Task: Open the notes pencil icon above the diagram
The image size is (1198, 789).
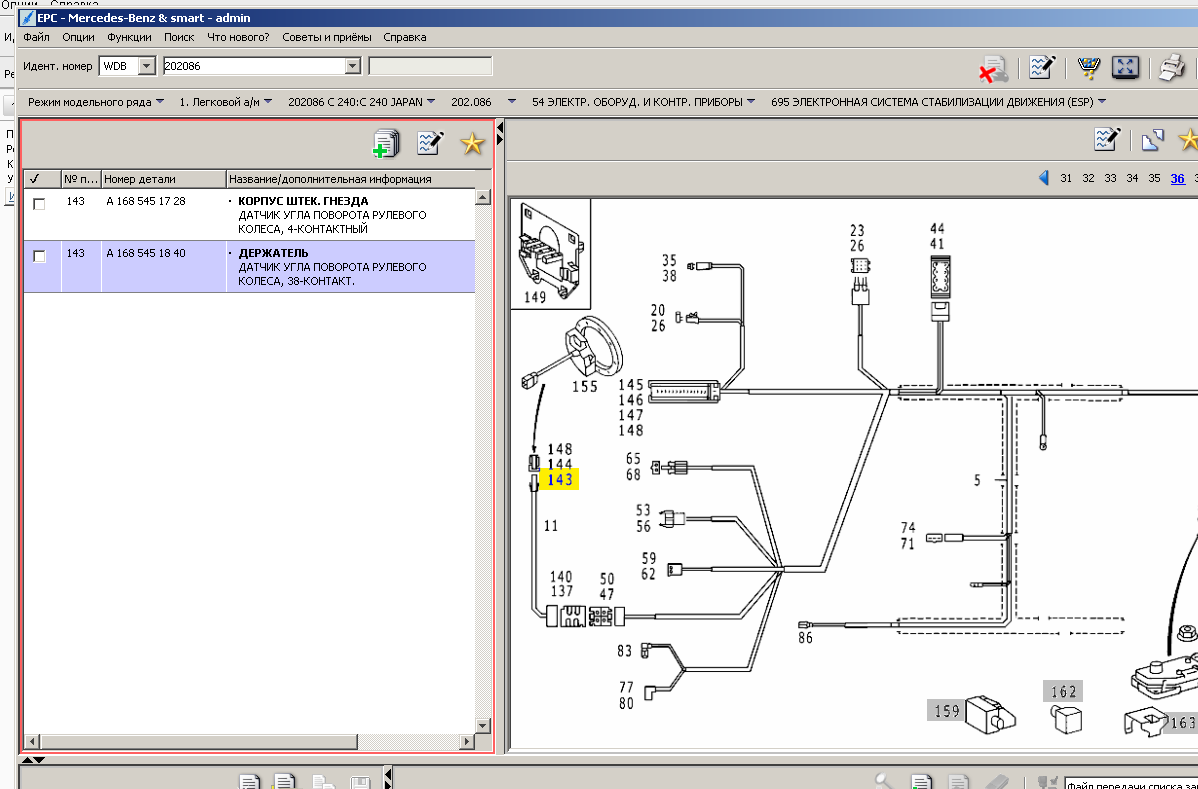Action: pyautogui.click(x=1107, y=139)
